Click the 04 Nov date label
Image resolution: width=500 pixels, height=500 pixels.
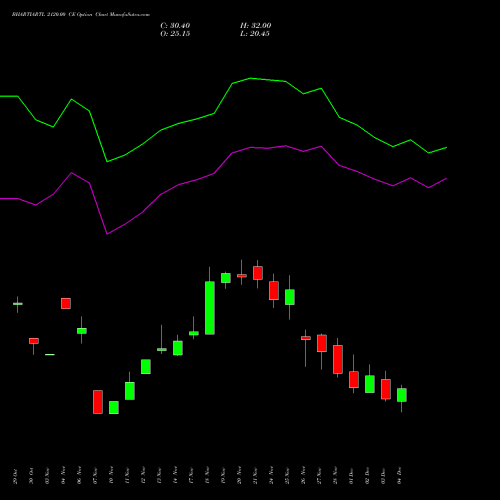tap(63, 476)
